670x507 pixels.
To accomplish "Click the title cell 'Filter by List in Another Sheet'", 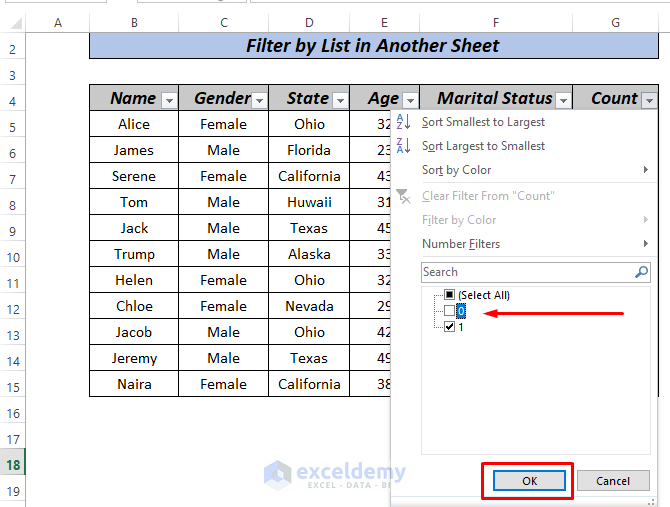I will coord(373,46).
